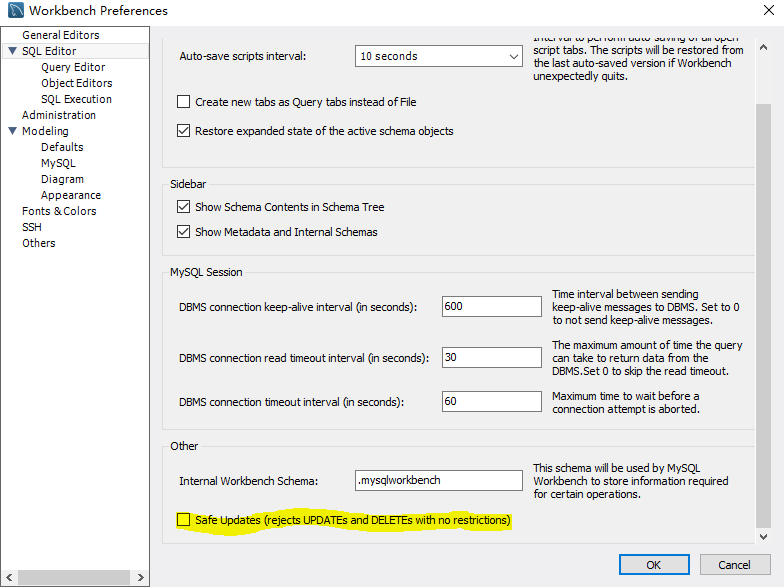This screenshot has width=784, height=587.
Task: Edit DBMS read timeout interval field
Action: coord(492,358)
